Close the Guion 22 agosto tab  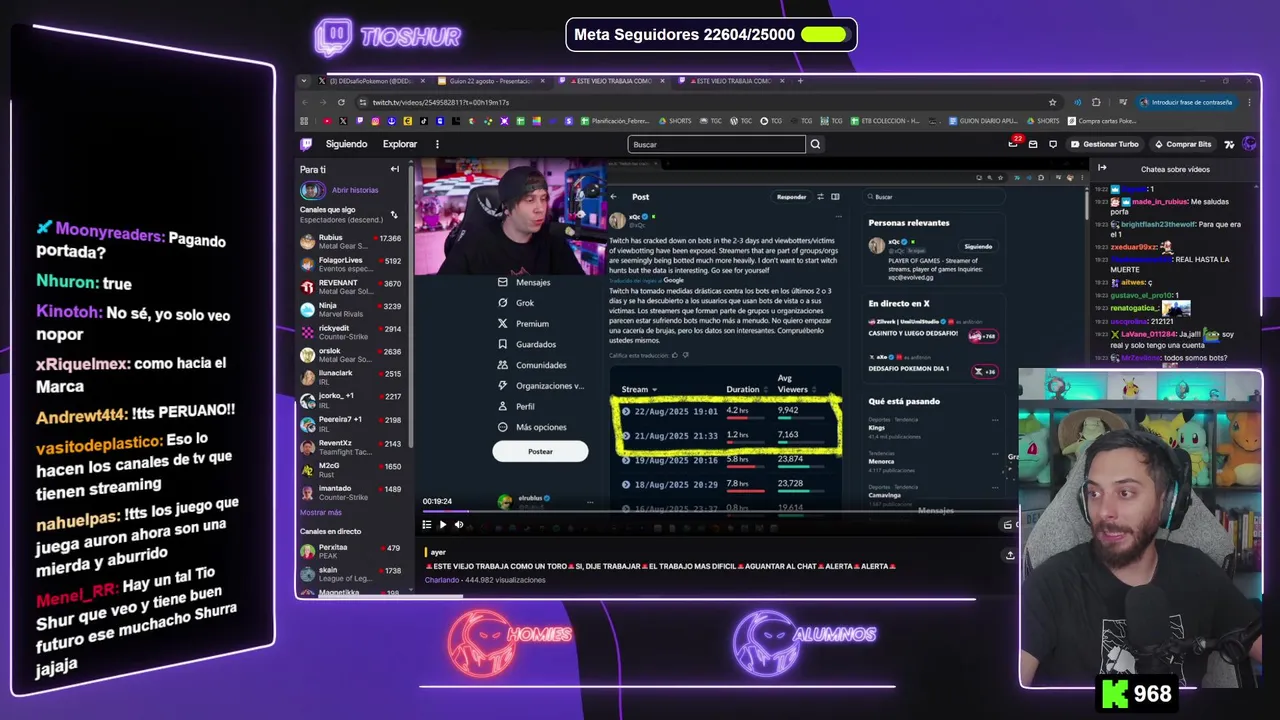(x=542, y=81)
